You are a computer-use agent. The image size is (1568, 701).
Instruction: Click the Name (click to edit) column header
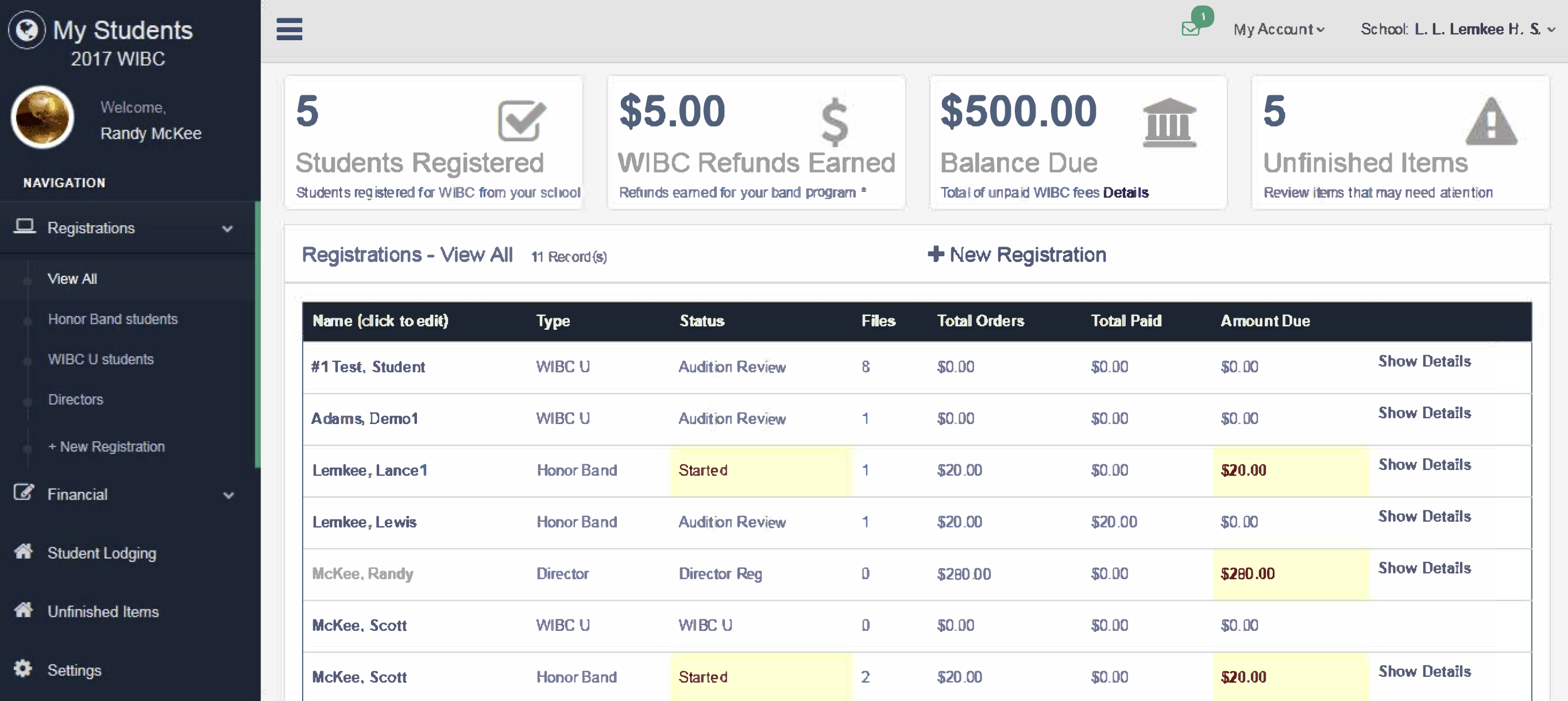[x=380, y=321]
